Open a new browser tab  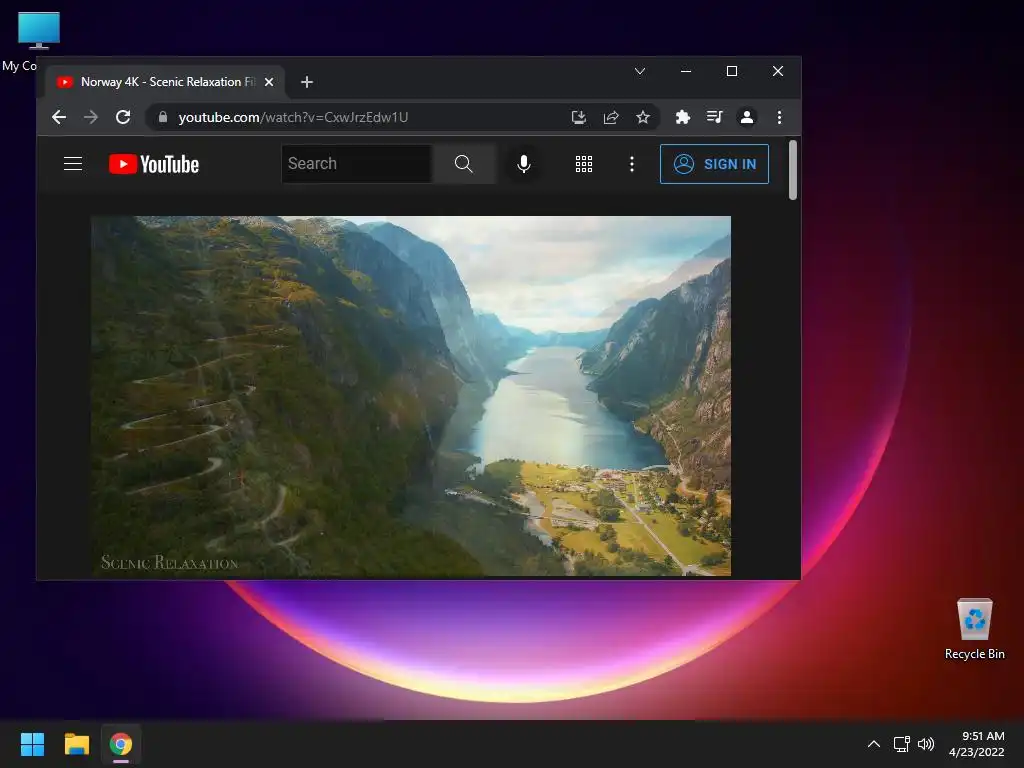click(307, 82)
